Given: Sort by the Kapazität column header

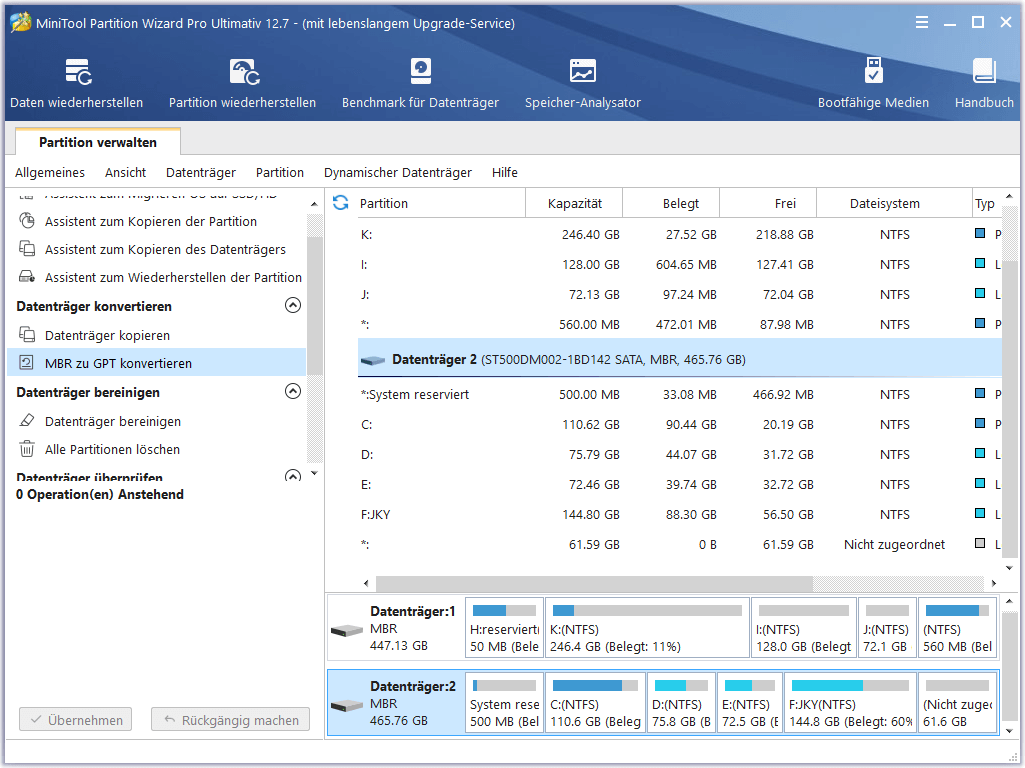Looking at the screenshot, I should [574, 203].
